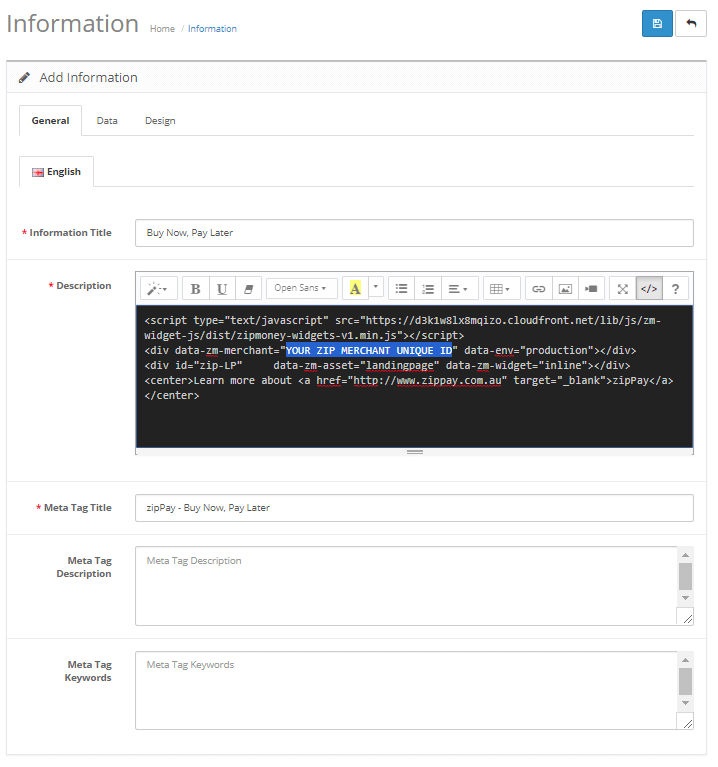Click the insert picture icon

(x=565, y=289)
